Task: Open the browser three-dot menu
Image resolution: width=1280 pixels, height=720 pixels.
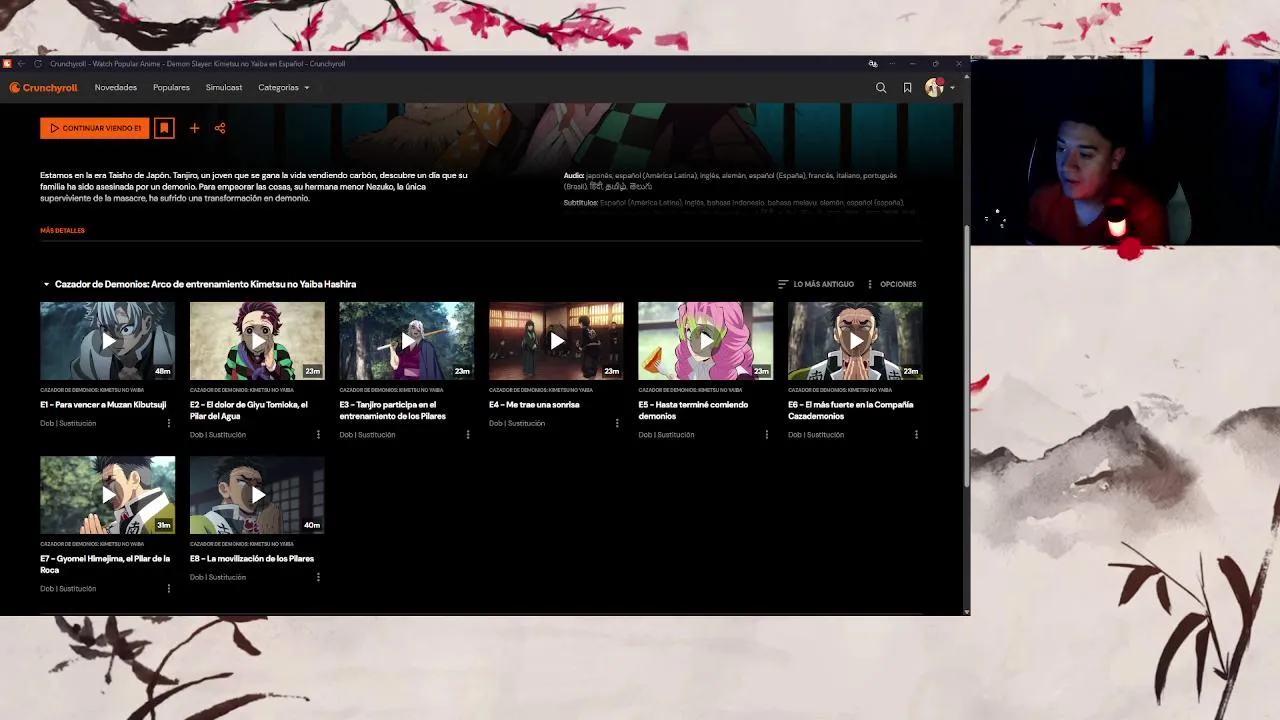Action: pyautogui.click(x=892, y=64)
